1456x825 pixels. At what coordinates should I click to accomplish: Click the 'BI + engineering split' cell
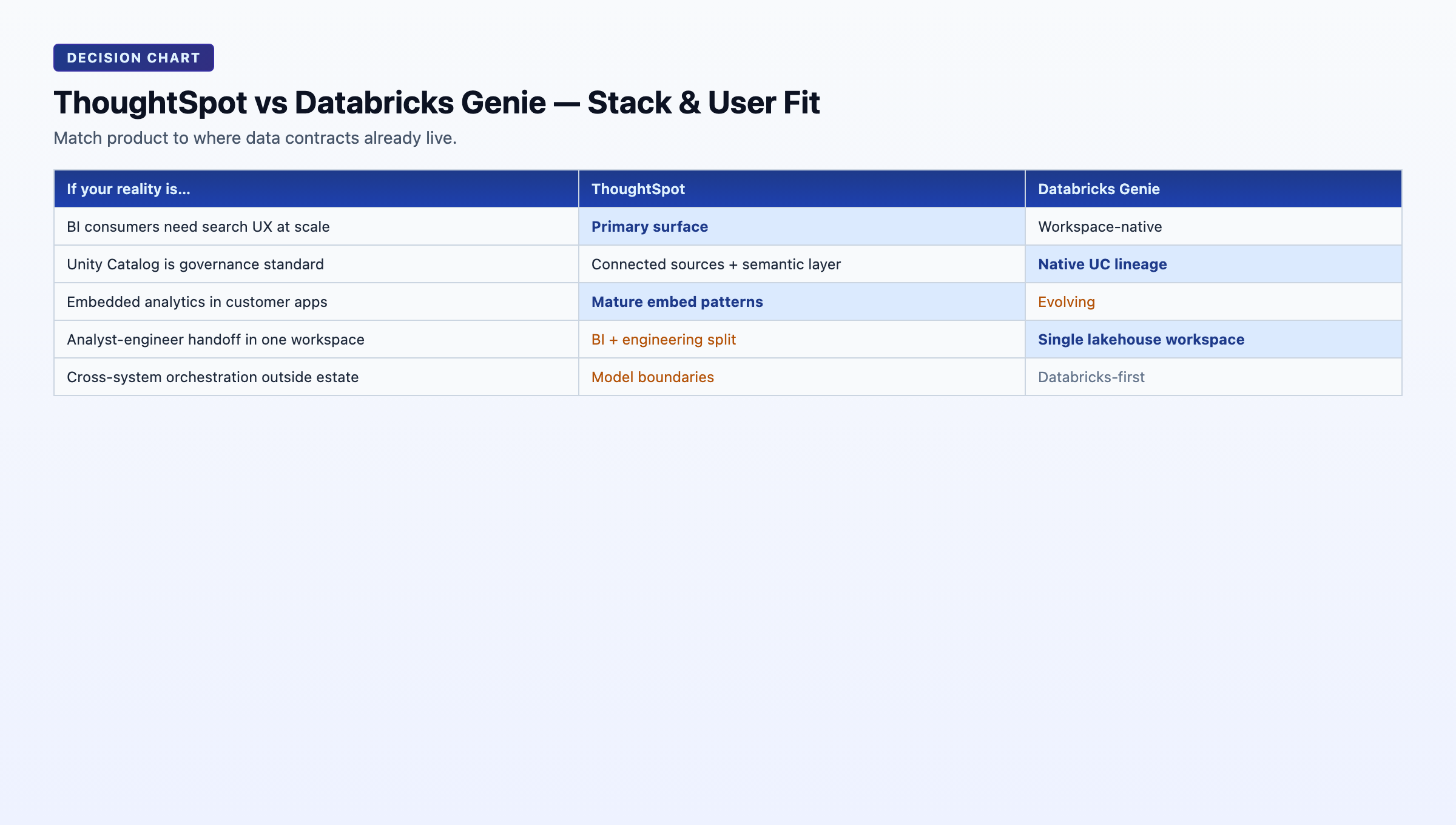(802, 339)
